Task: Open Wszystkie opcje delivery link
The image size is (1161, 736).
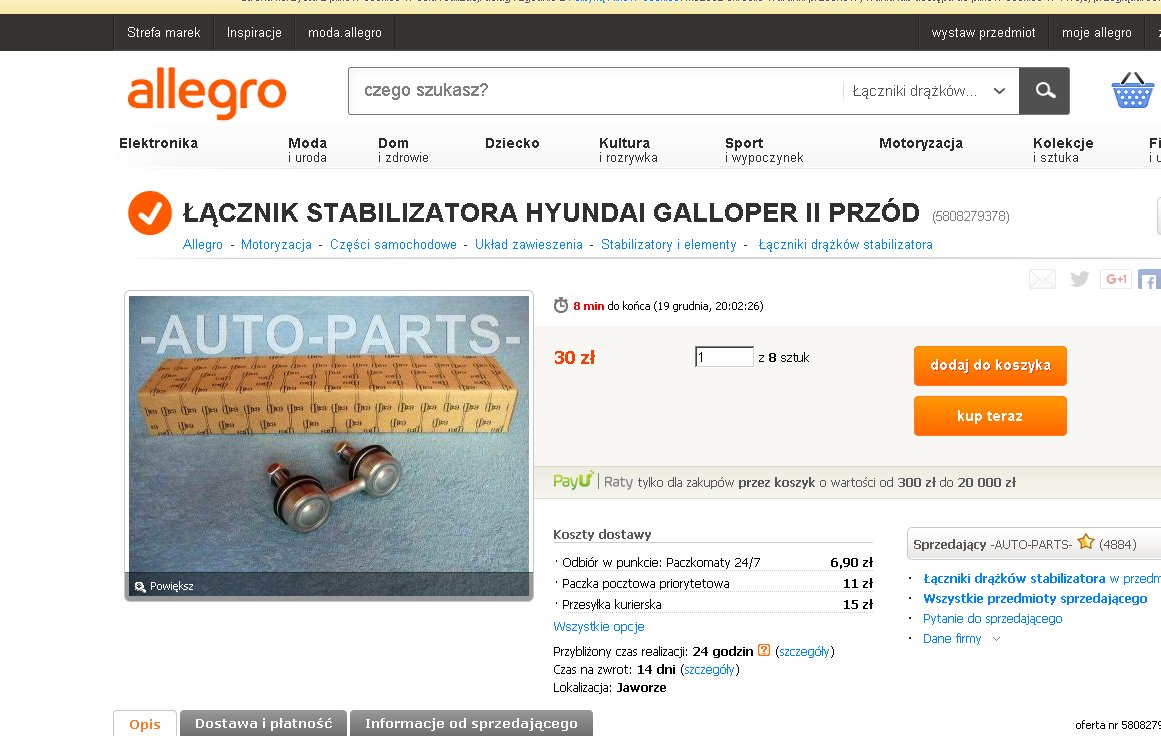Action: [x=598, y=626]
